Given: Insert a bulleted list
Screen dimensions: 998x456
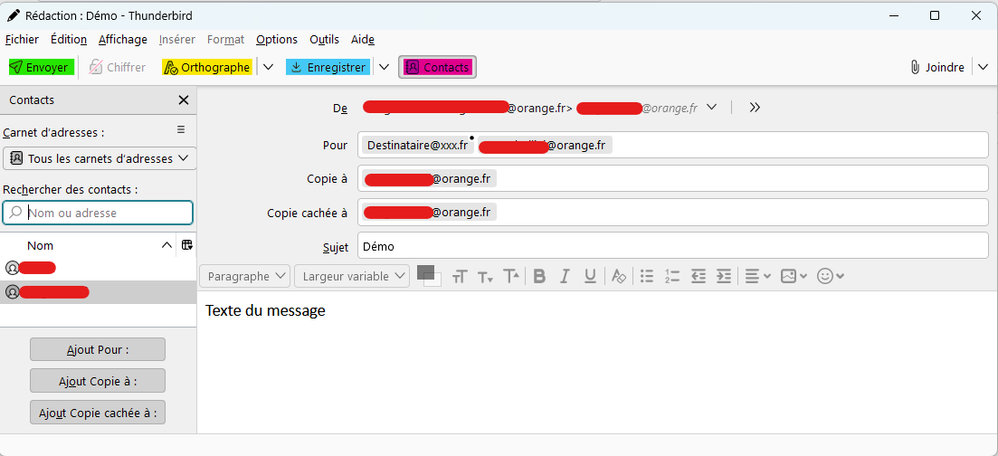Looking at the screenshot, I should tap(647, 276).
